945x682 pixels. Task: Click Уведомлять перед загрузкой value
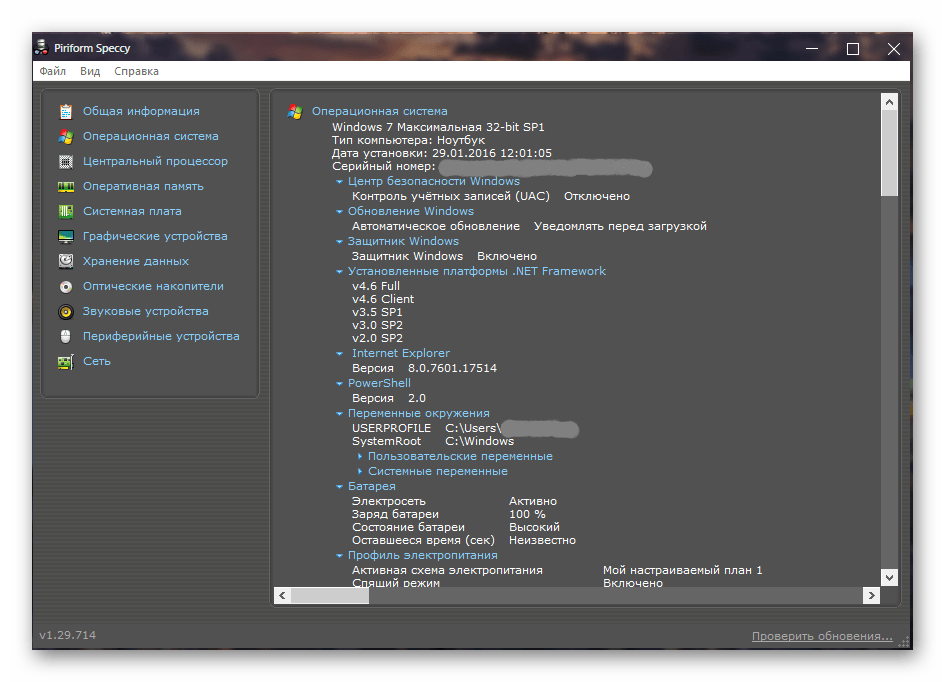tap(620, 227)
